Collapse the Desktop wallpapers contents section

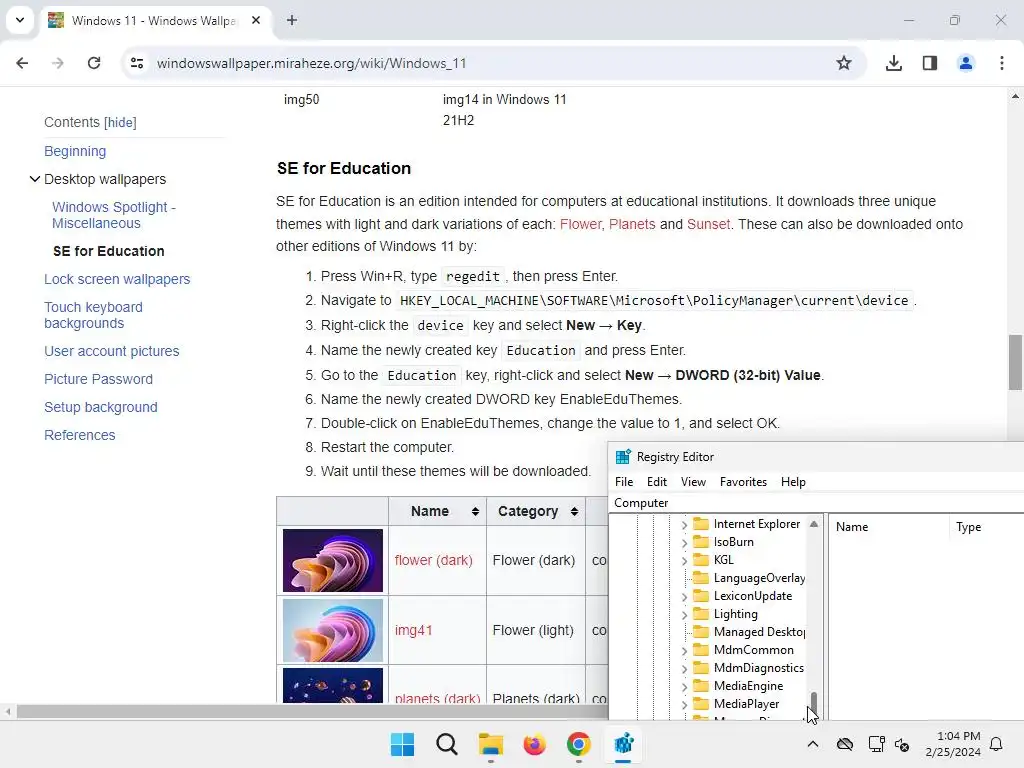[x=35, y=179]
